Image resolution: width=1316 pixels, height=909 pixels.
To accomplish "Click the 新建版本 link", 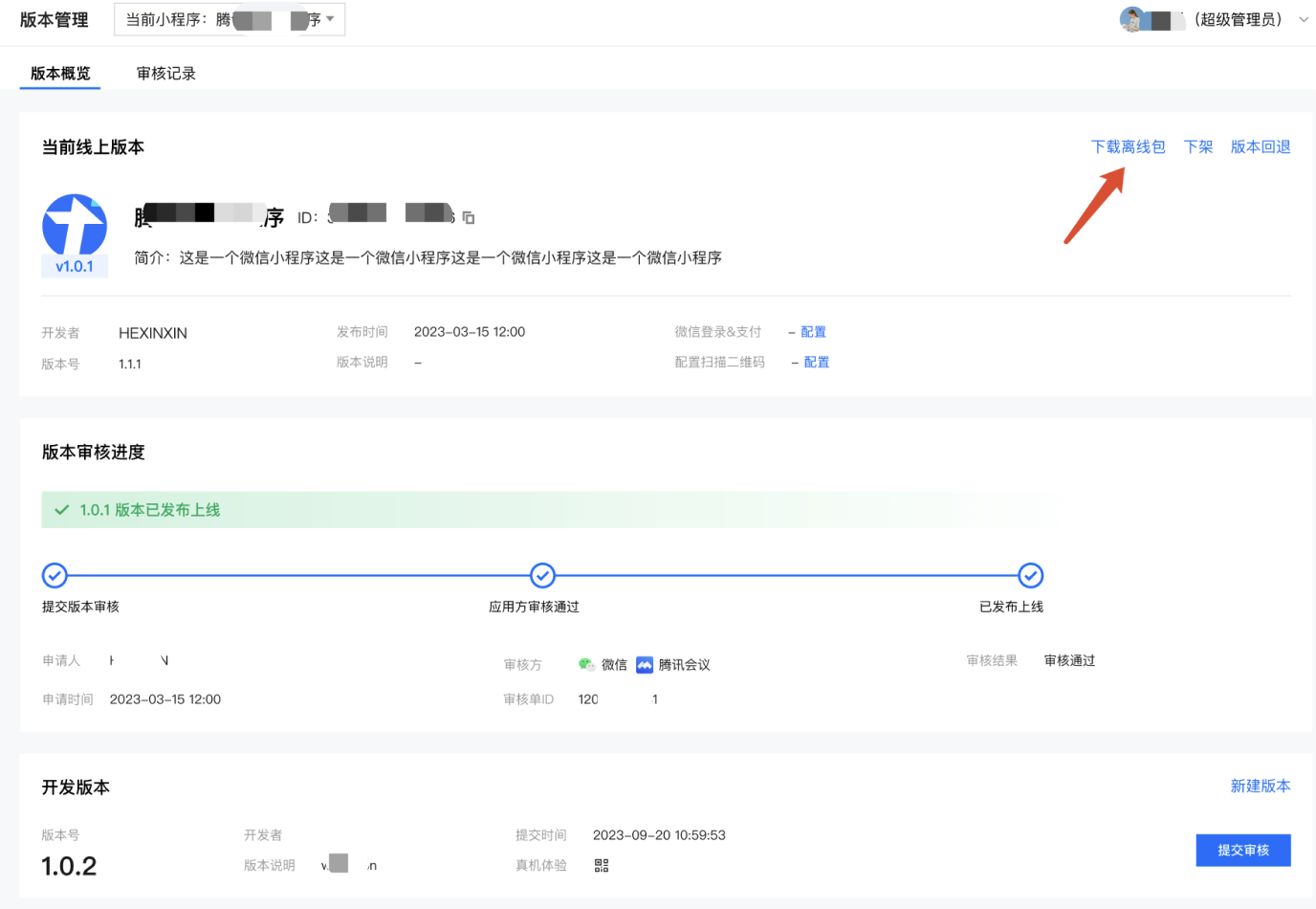I will point(1261,787).
